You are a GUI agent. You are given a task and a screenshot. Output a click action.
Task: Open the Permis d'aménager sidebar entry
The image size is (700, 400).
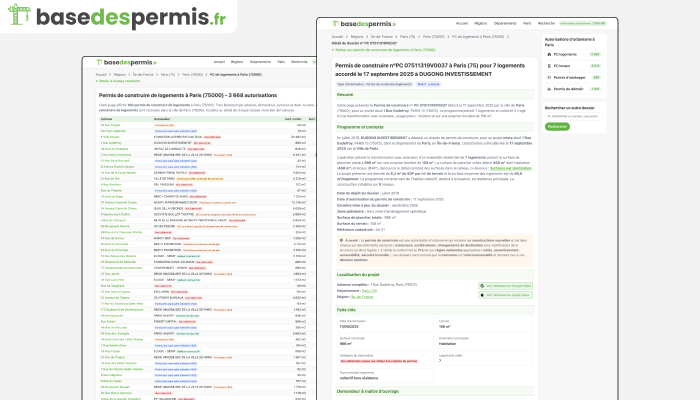(x=574, y=78)
